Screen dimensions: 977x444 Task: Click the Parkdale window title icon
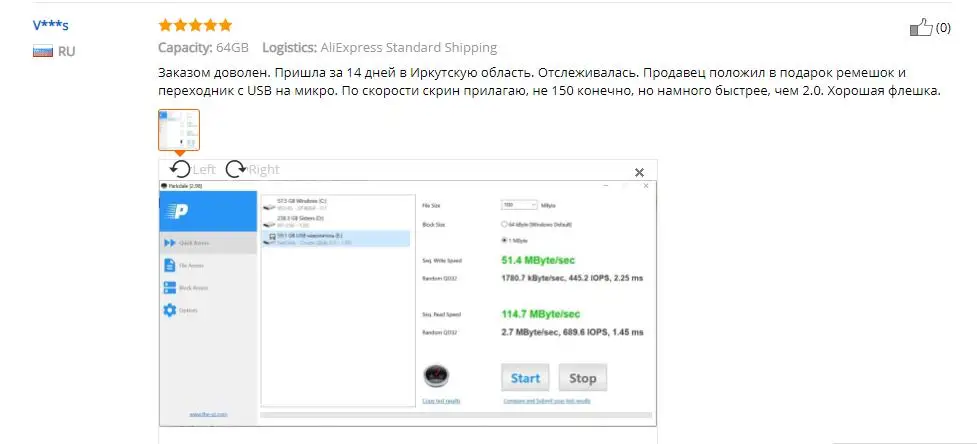(x=164, y=186)
